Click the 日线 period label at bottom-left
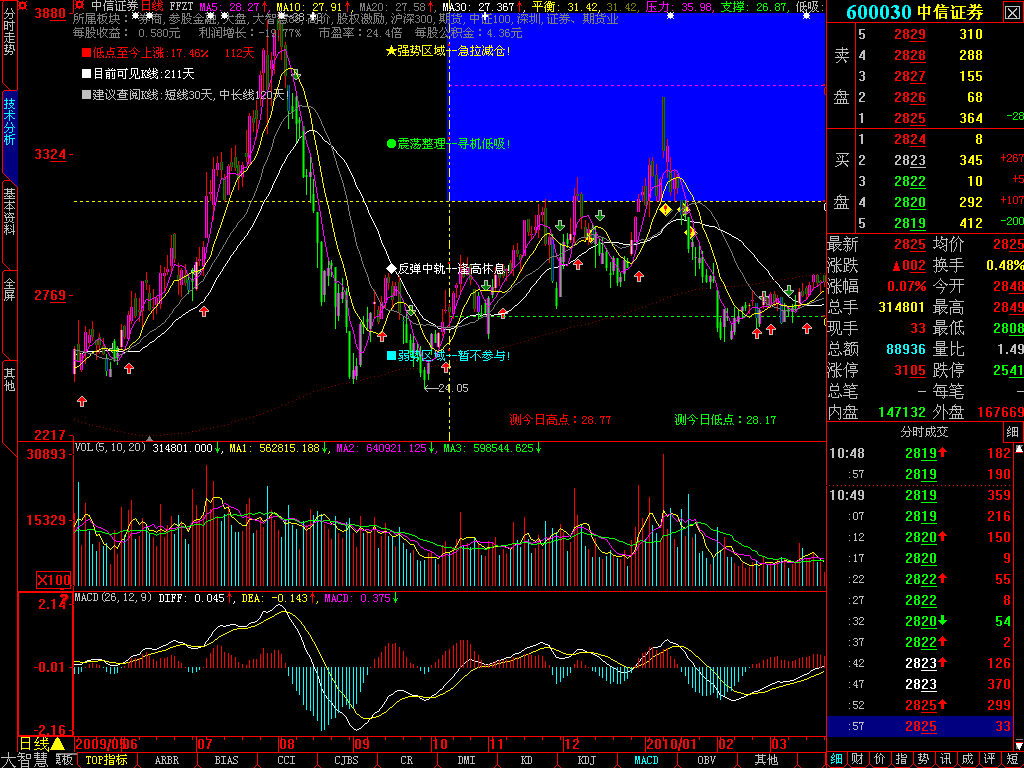1024x768 pixels. (x=35, y=744)
